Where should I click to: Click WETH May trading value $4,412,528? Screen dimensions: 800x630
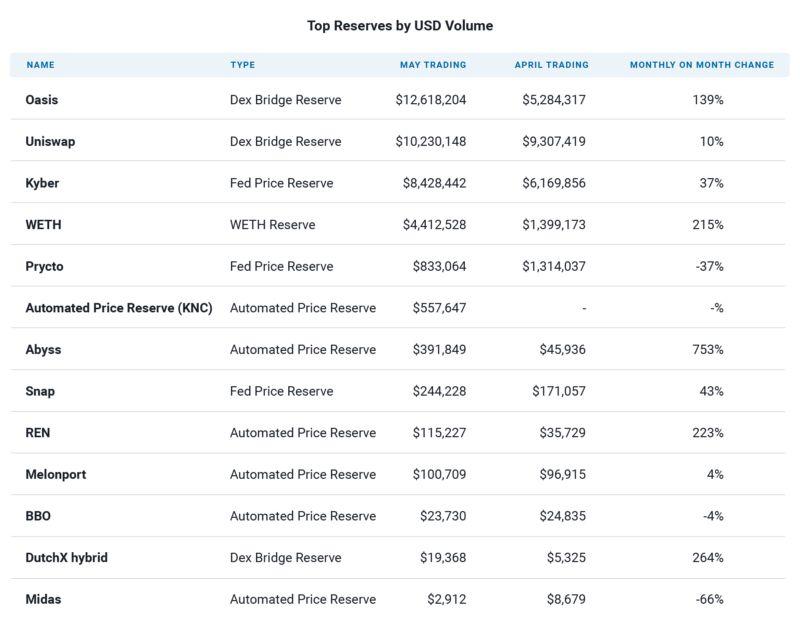(434, 224)
